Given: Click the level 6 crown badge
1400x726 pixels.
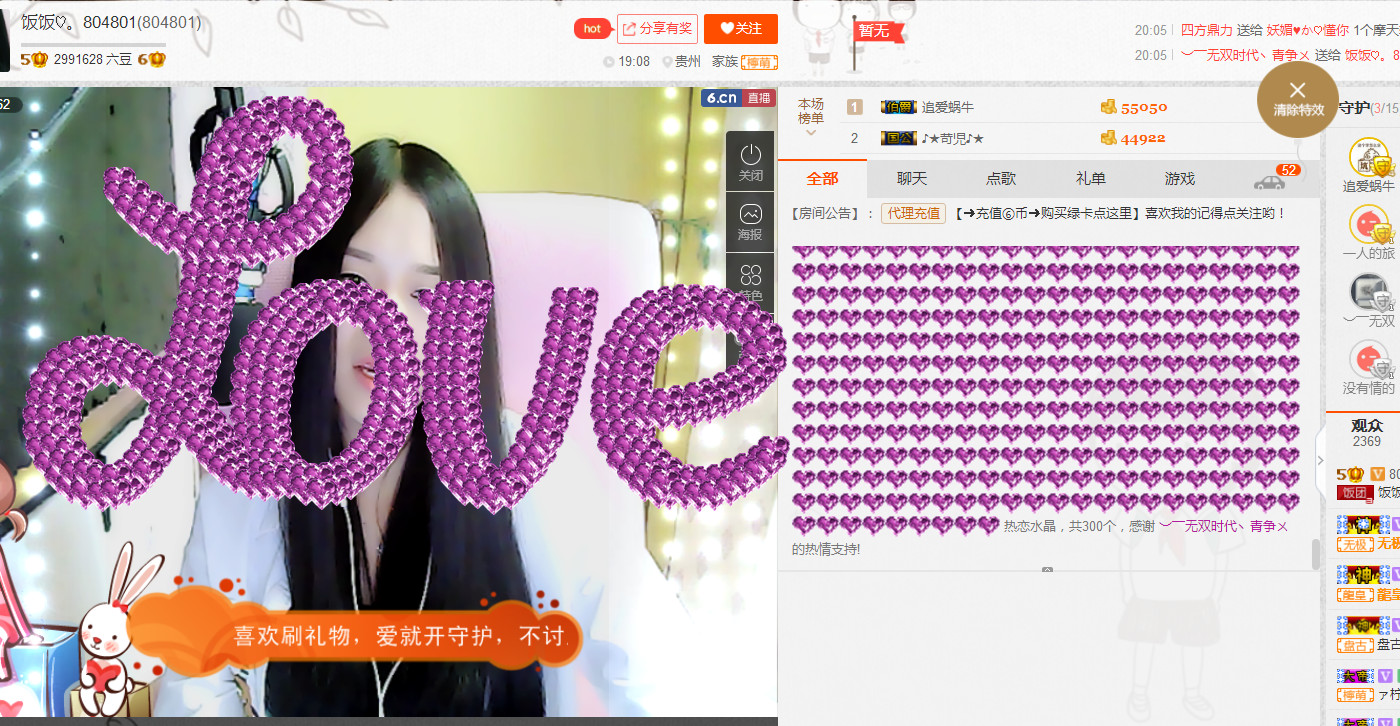Looking at the screenshot, I should tap(152, 60).
